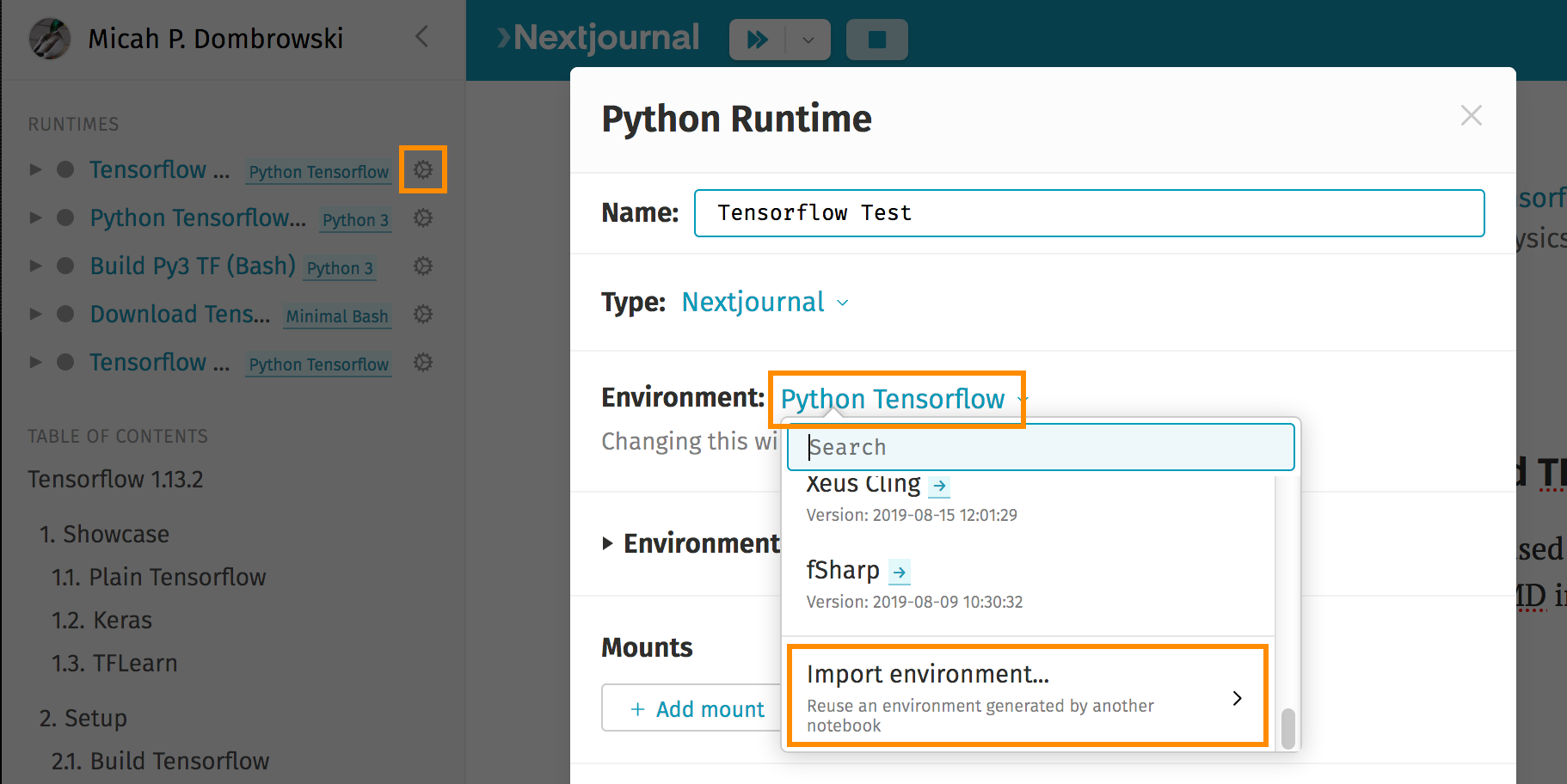The image size is (1567, 784).
Task: Click Minimal Bash environment tag
Action: tap(337, 316)
